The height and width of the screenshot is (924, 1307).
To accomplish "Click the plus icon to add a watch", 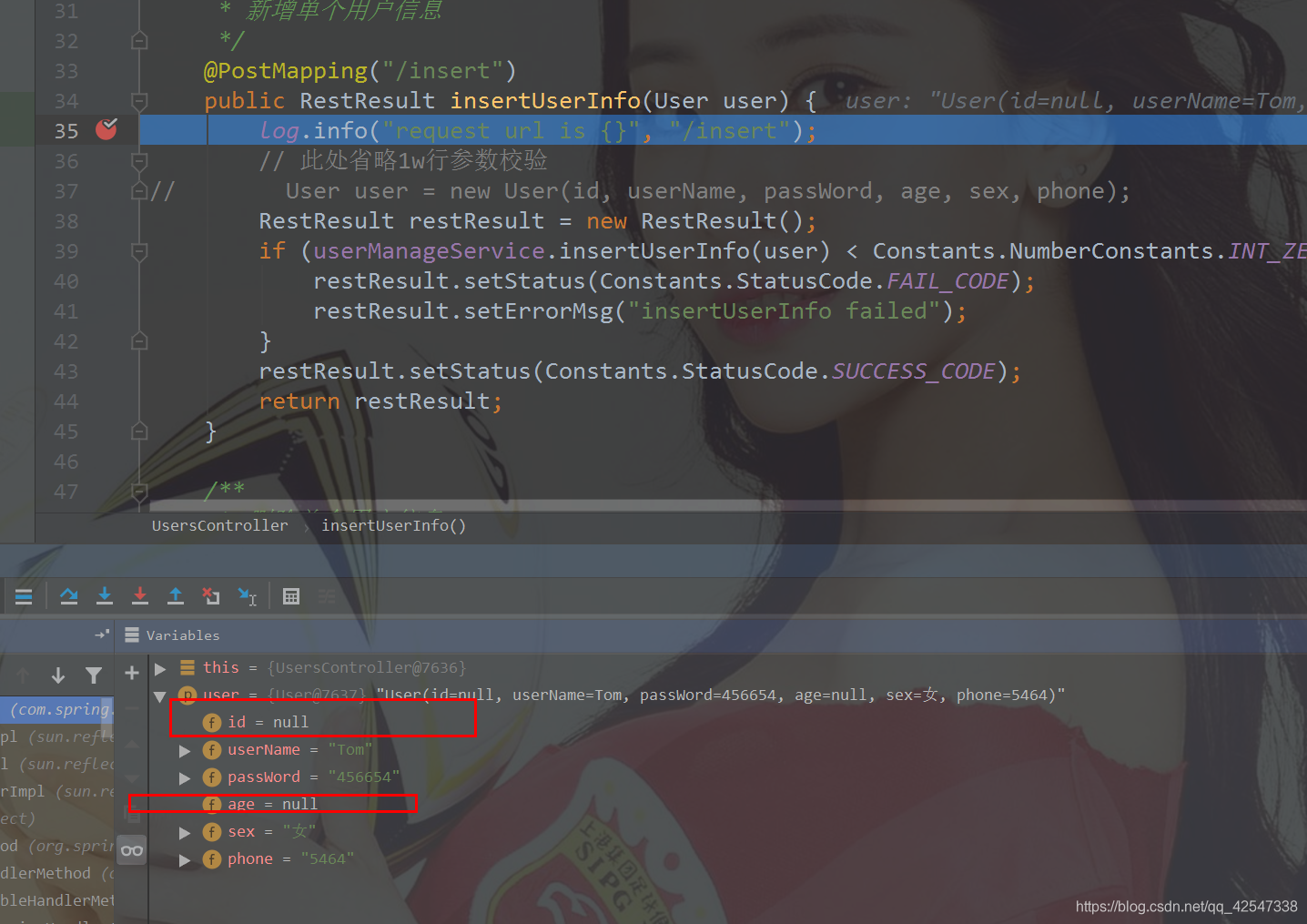I will coord(131,672).
